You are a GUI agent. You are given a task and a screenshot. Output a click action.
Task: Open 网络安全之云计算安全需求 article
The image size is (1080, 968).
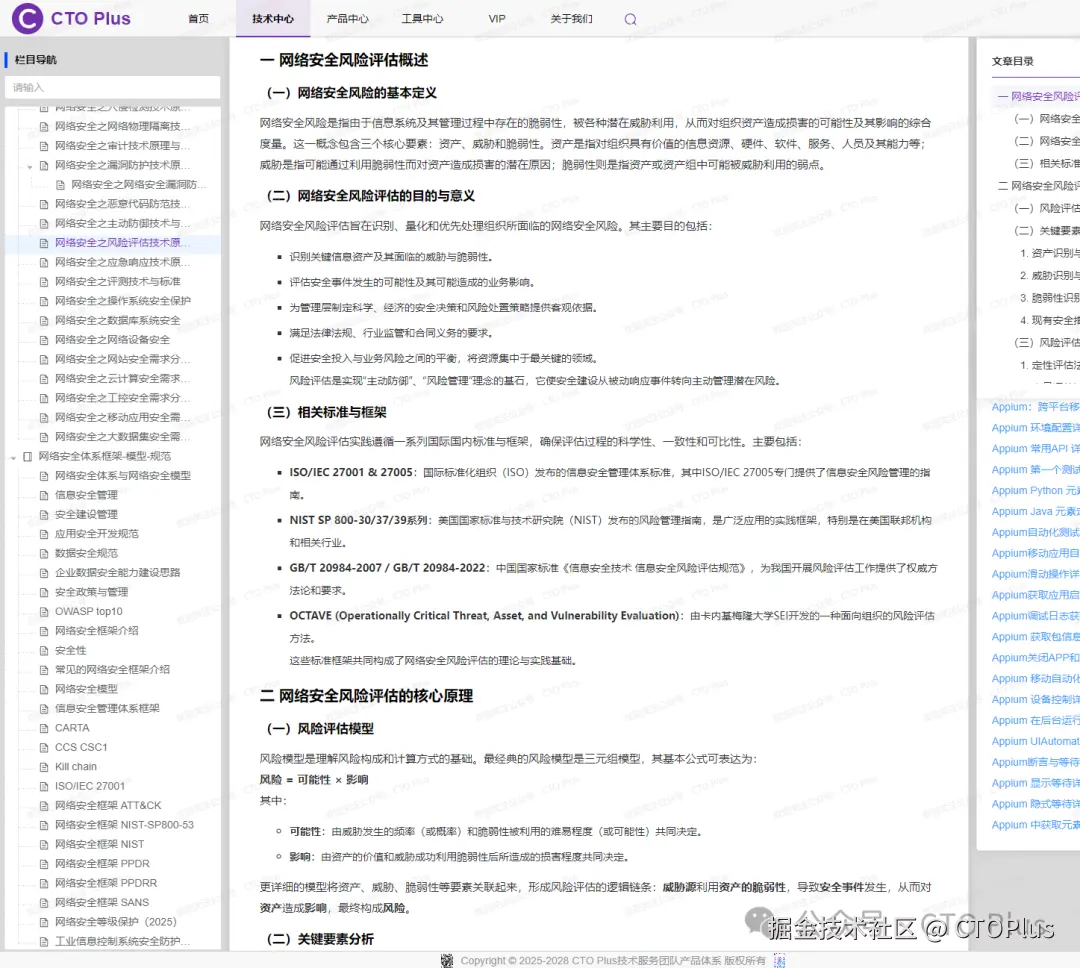[x=122, y=379]
